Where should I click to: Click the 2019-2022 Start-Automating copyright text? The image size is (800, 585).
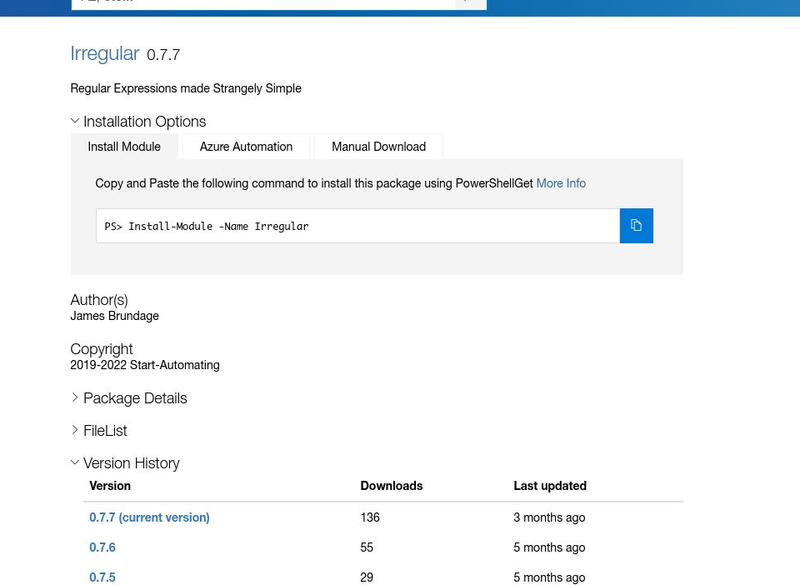pos(145,365)
